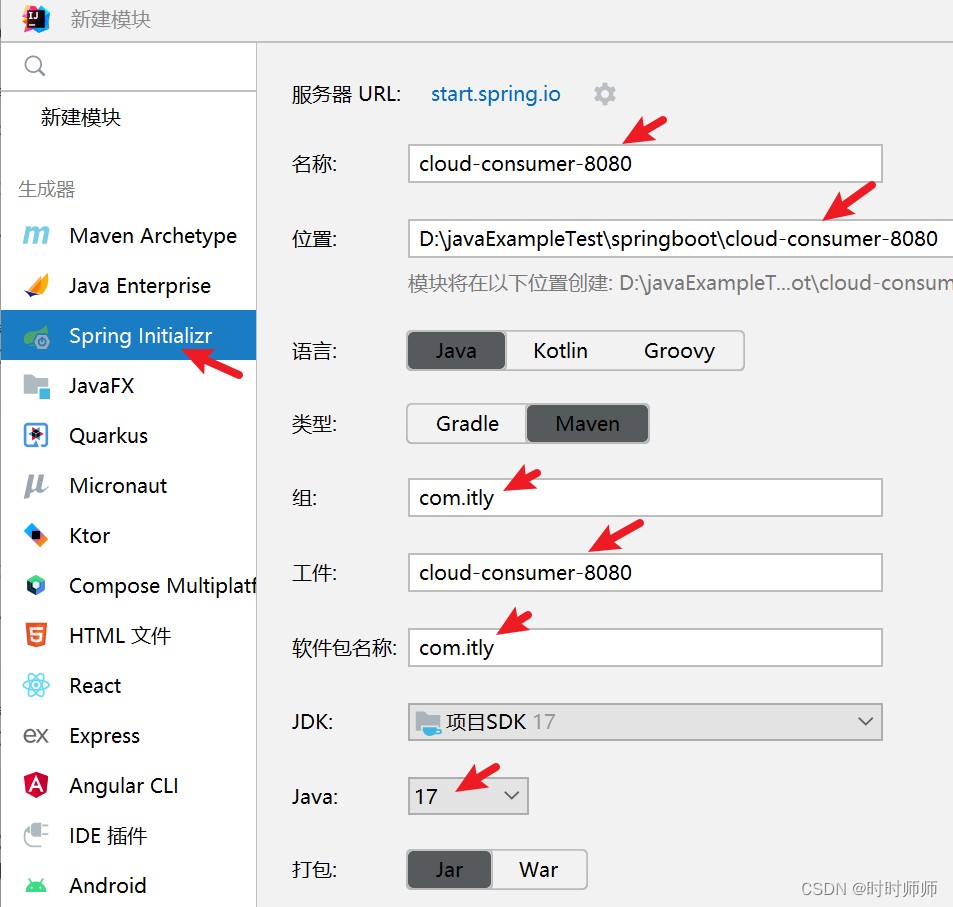Select Kotlin as the language
Screen dimensions: 953x907
click(x=560, y=351)
